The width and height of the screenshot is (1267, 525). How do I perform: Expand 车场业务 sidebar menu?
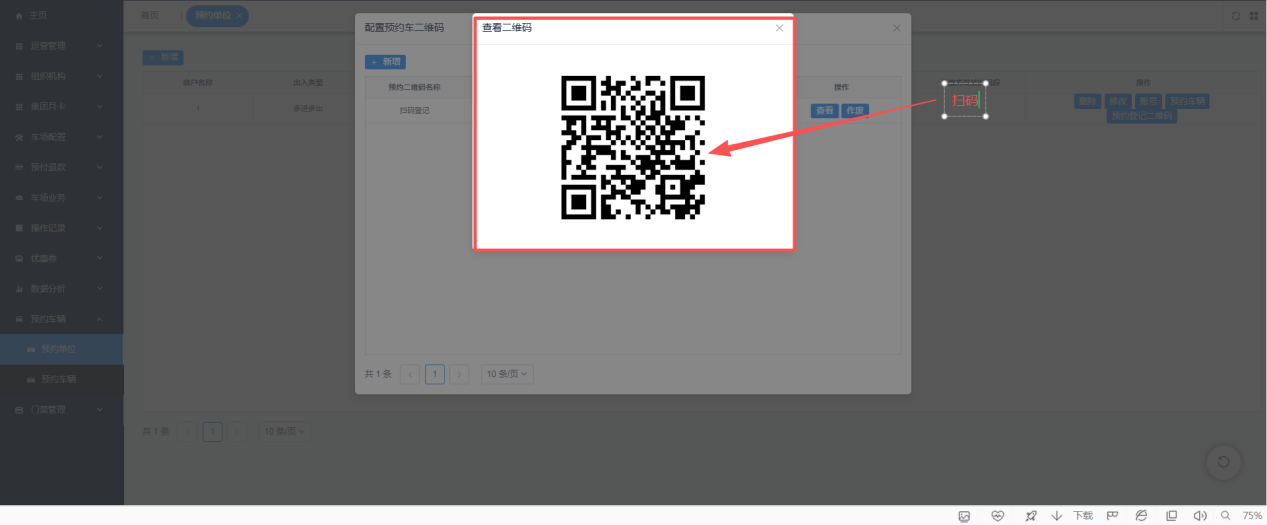tap(62, 198)
